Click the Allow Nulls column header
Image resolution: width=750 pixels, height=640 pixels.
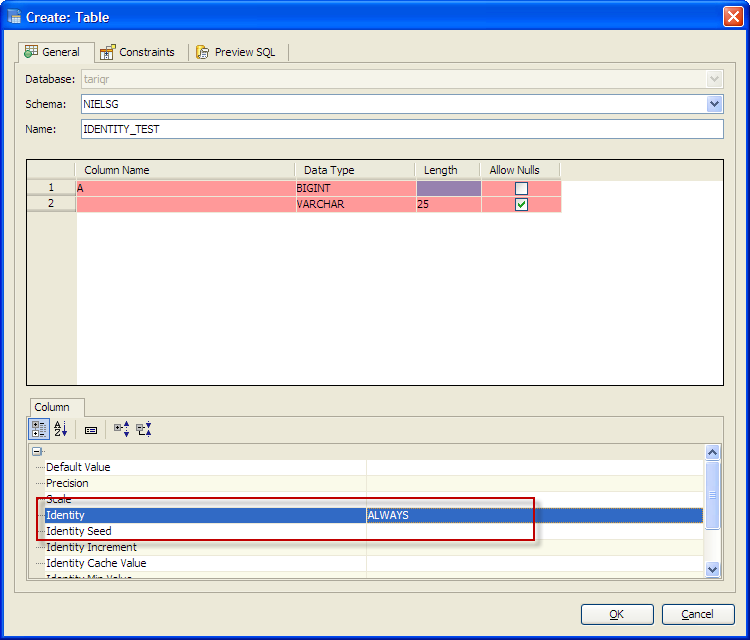(x=520, y=170)
